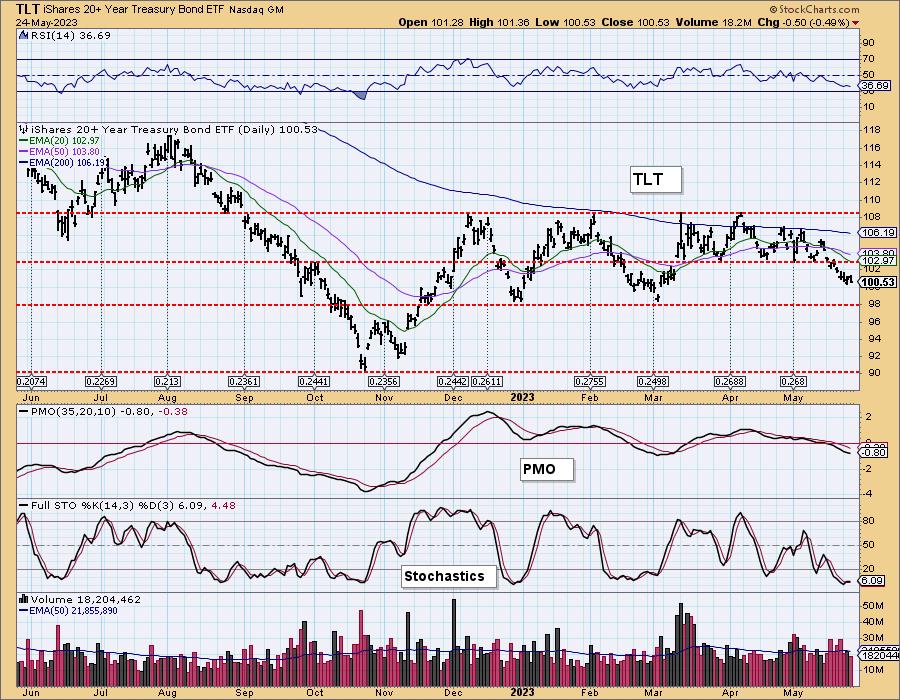Click the EMA(200) 106.19 legend text
The width and height of the screenshot is (900, 700).
[x=68, y=162]
